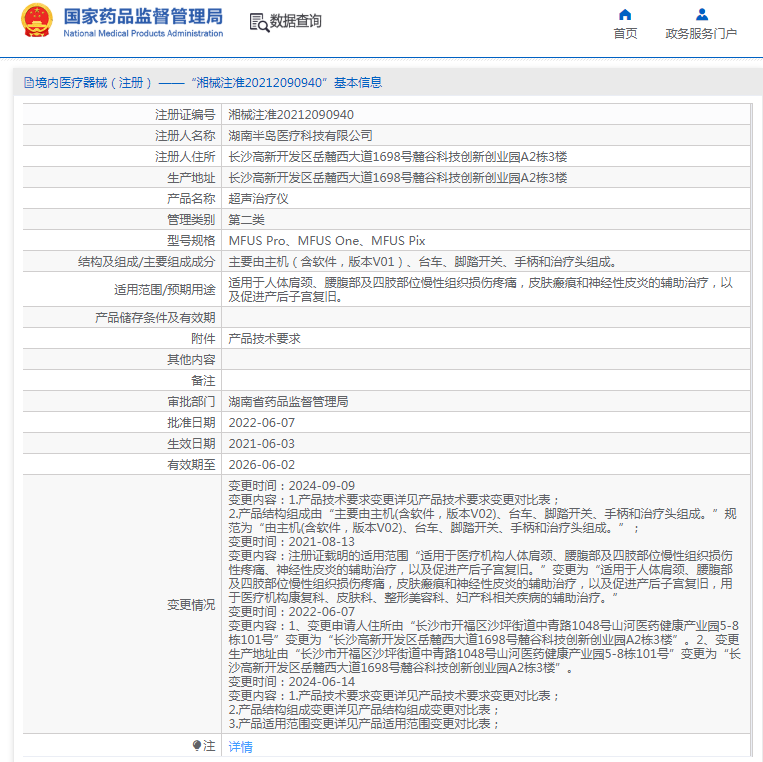Click 变更情况 label
Image resolution: width=763 pixels, height=762 pixels.
click(191, 605)
